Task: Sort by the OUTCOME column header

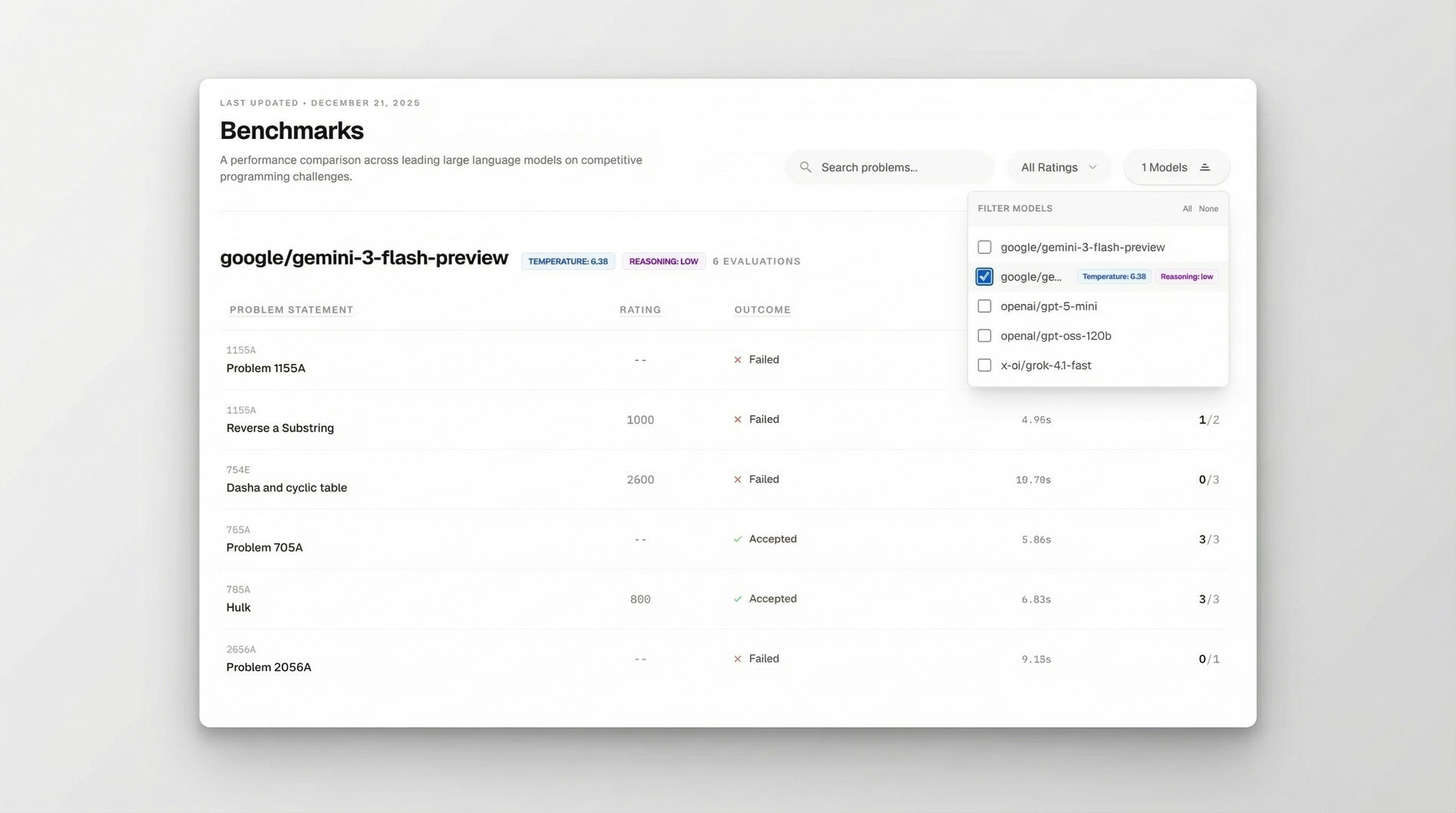Action: click(x=762, y=310)
